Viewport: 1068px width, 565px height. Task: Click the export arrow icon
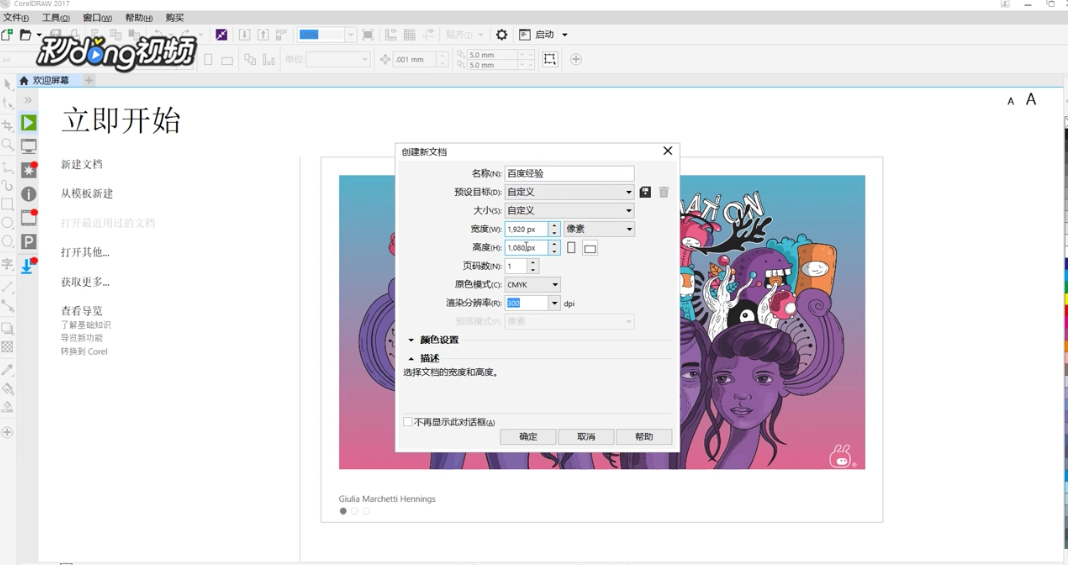263,35
